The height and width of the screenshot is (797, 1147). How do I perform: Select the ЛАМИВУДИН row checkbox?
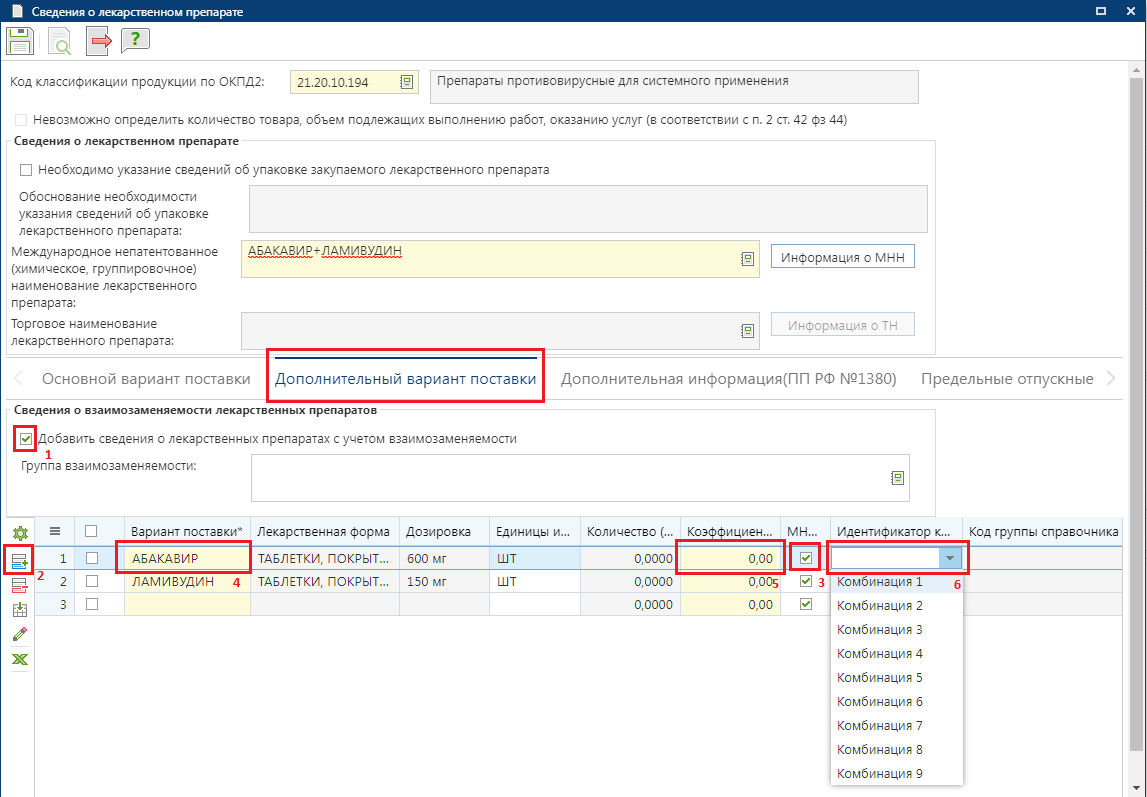point(91,581)
